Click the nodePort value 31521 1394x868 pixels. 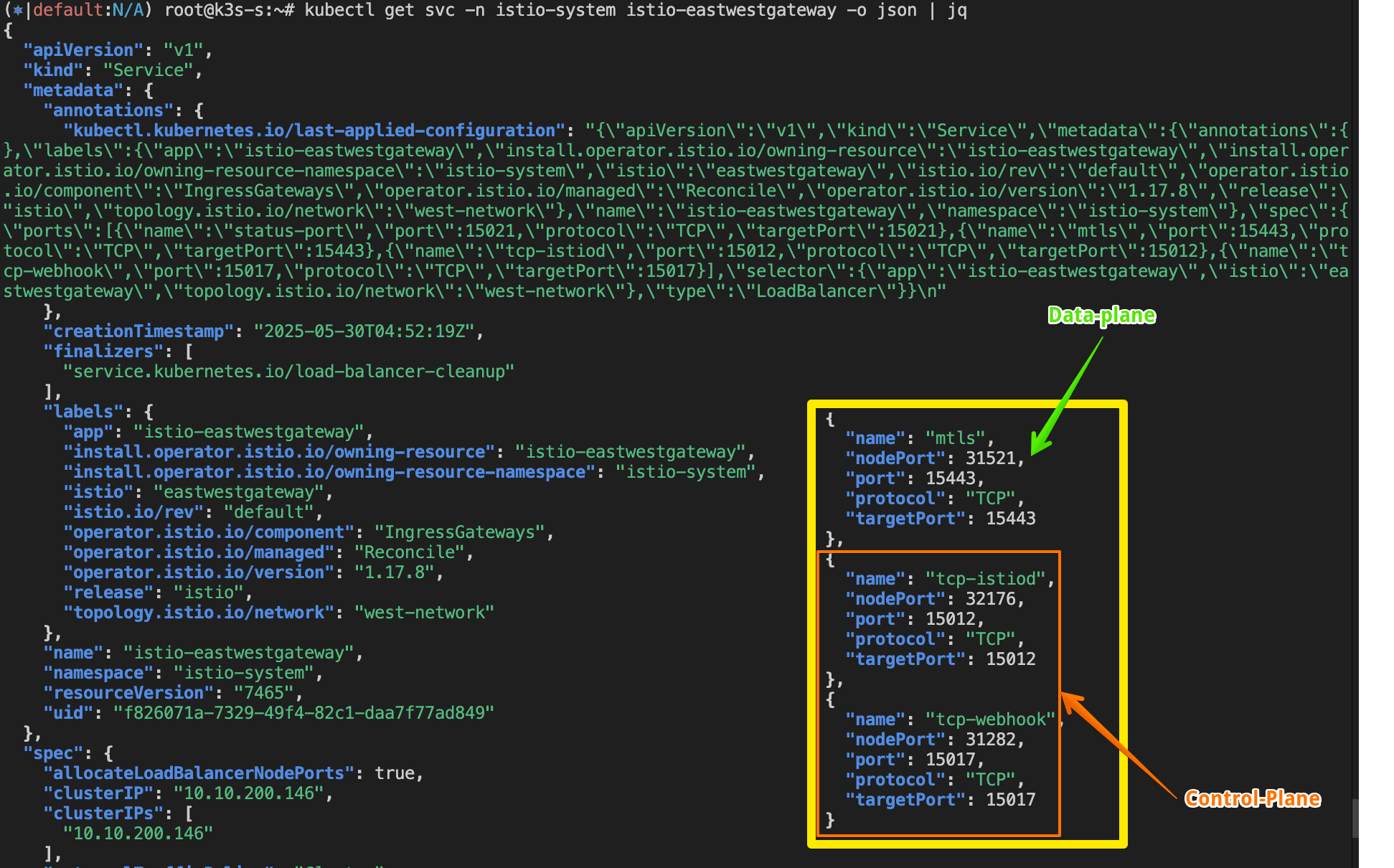coord(990,458)
